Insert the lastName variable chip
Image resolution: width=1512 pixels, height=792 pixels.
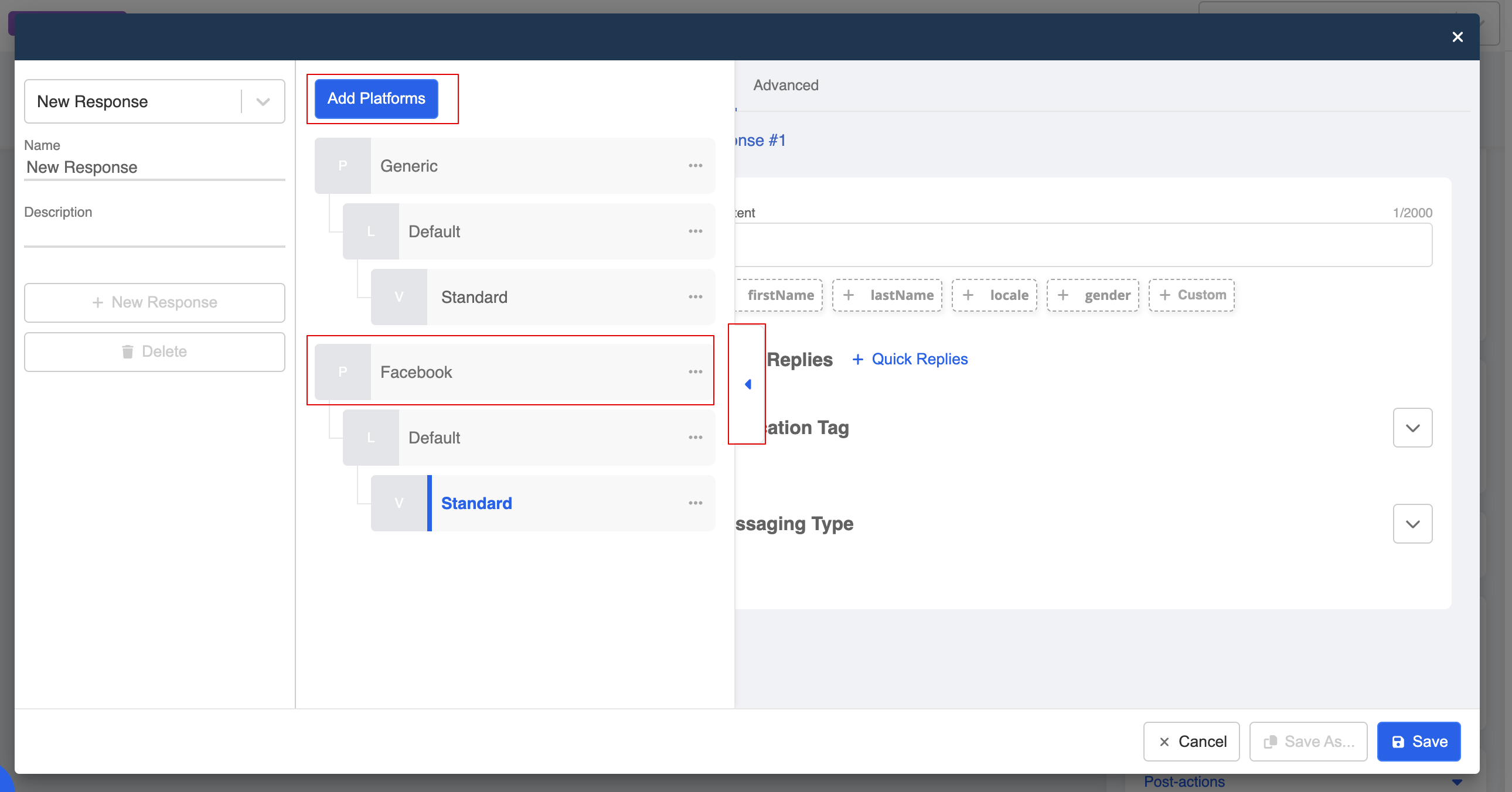(x=887, y=295)
